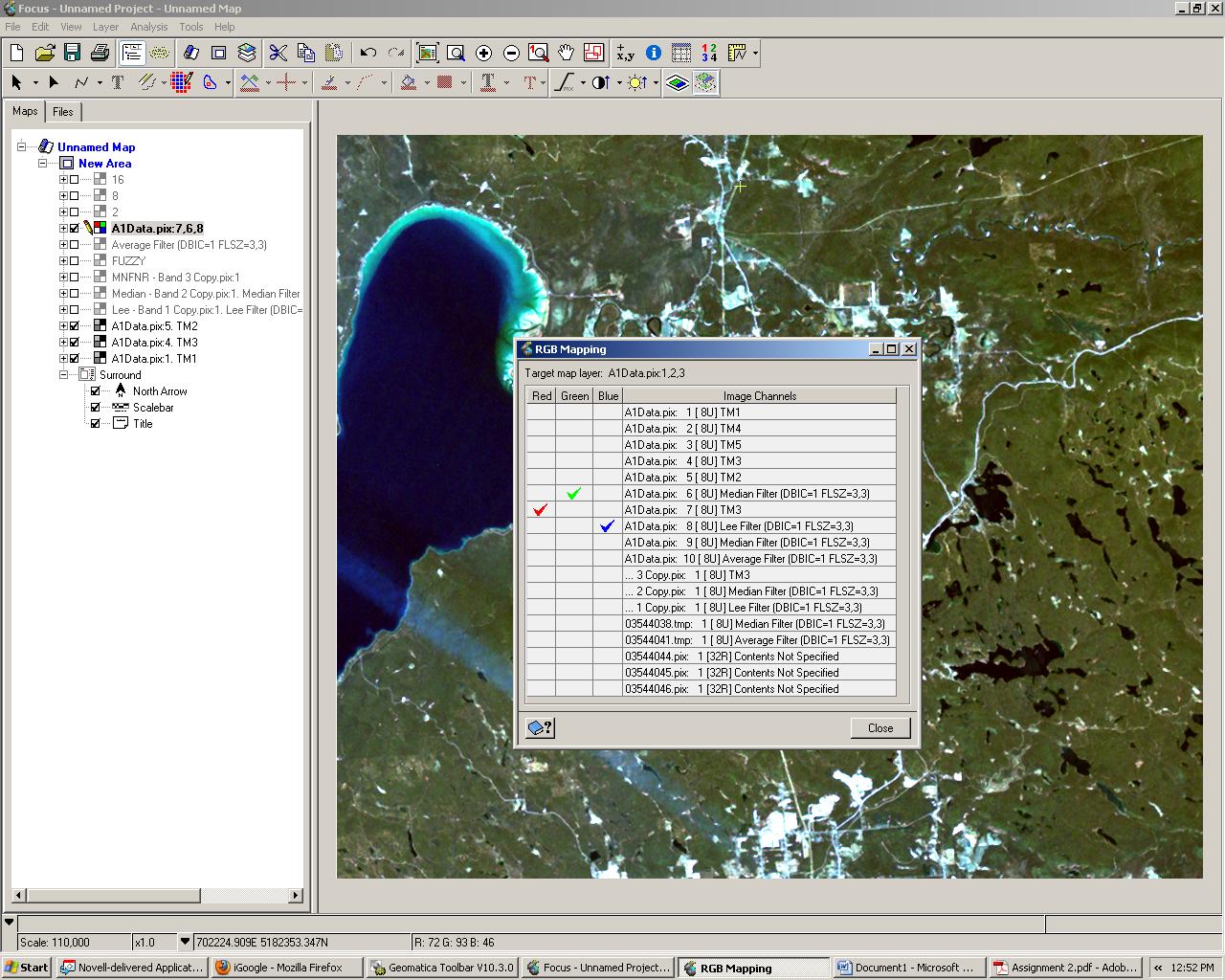Expand the A1Data.pix:7,6,8 layer node
The height and width of the screenshot is (980, 1225).
tap(63, 229)
